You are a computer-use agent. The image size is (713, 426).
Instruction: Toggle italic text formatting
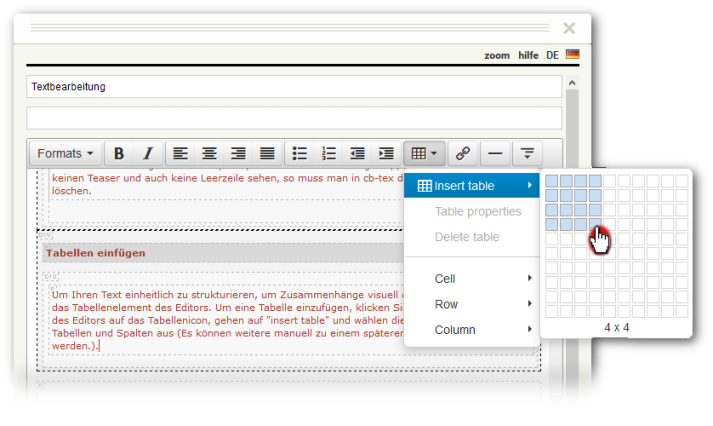click(148, 153)
